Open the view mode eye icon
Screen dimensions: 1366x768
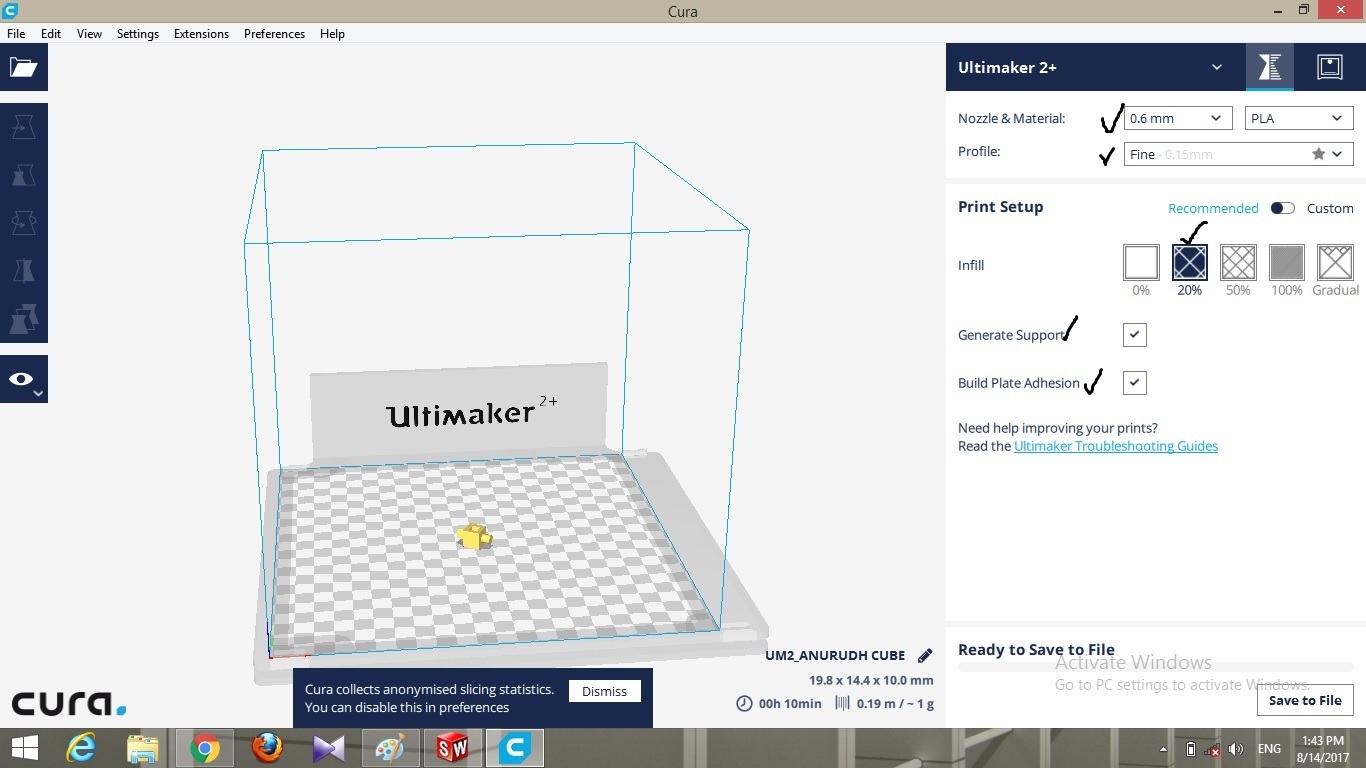click(20, 379)
